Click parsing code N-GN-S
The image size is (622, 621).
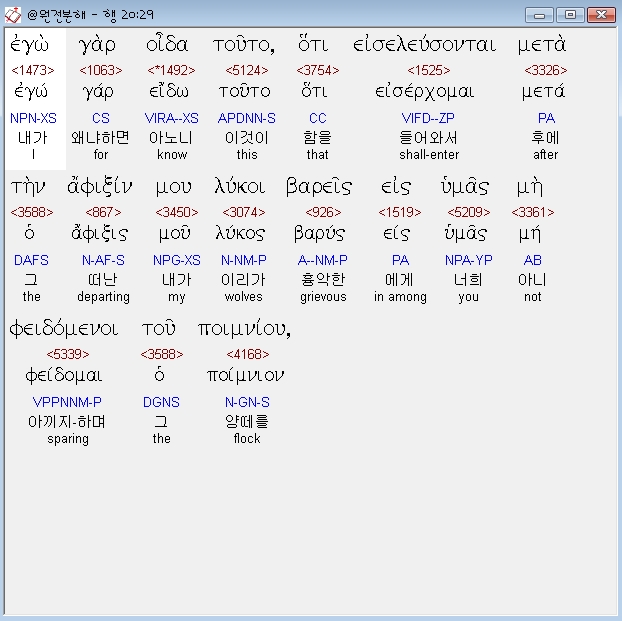click(247, 402)
